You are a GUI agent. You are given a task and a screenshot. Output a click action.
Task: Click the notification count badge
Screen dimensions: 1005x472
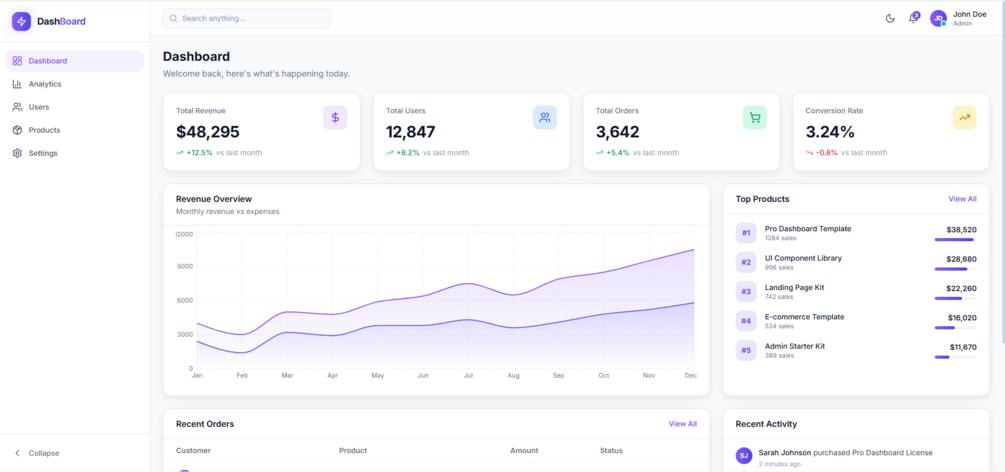917,15
